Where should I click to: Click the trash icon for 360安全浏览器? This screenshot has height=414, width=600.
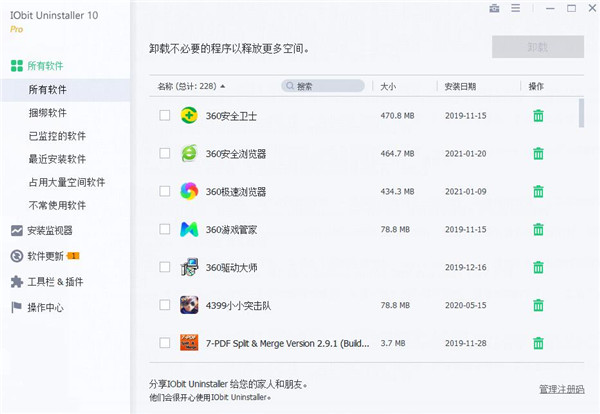[x=538, y=153]
